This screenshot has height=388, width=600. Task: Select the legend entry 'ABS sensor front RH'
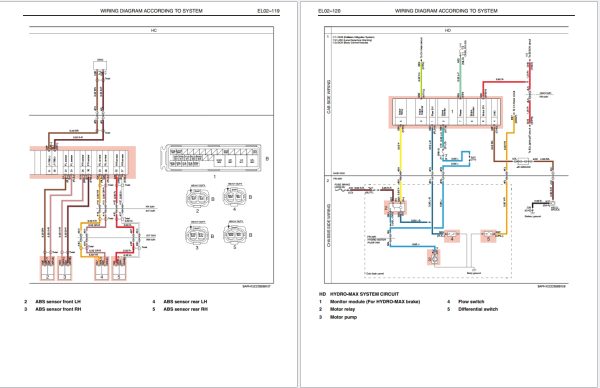click(x=58, y=309)
